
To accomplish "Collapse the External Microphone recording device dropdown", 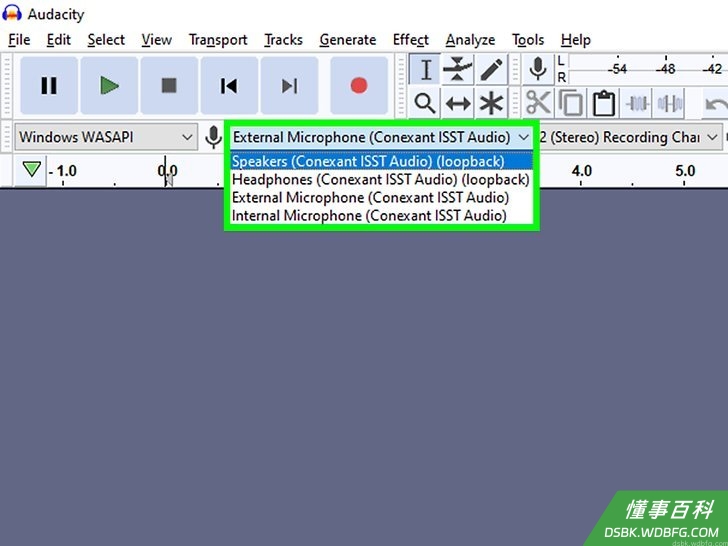I will click(381, 137).
